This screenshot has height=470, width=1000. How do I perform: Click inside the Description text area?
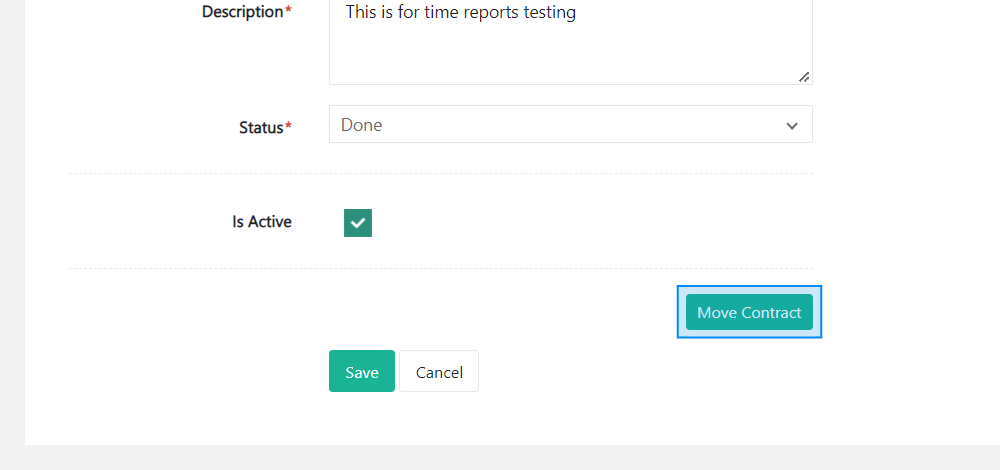tap(570, 50)
